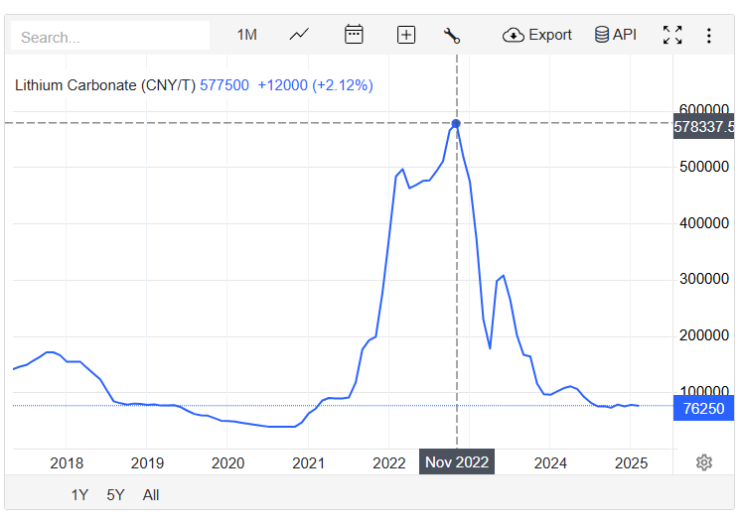
Task: Open the three-dot more options menu
Action: (709, 36)
